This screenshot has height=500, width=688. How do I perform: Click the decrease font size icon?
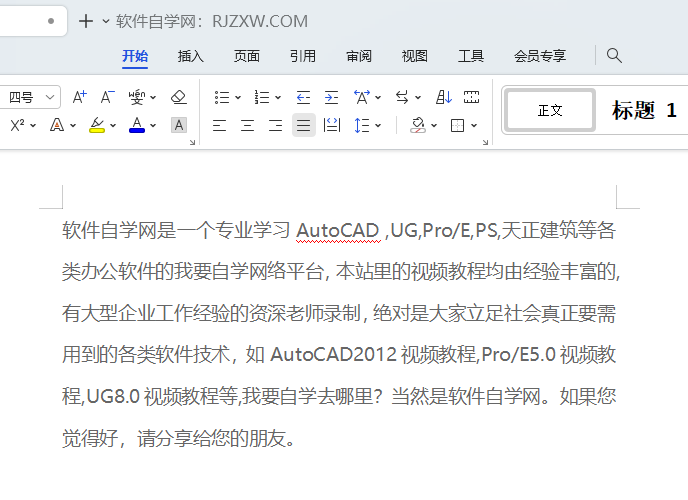coord(108,97)
